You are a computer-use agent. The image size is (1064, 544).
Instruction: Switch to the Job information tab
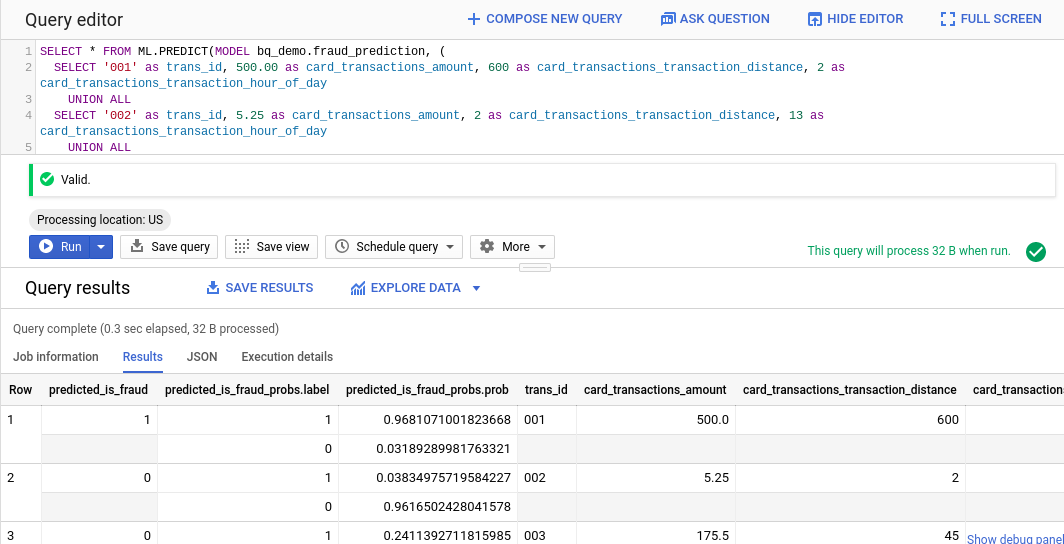(56, 357)
